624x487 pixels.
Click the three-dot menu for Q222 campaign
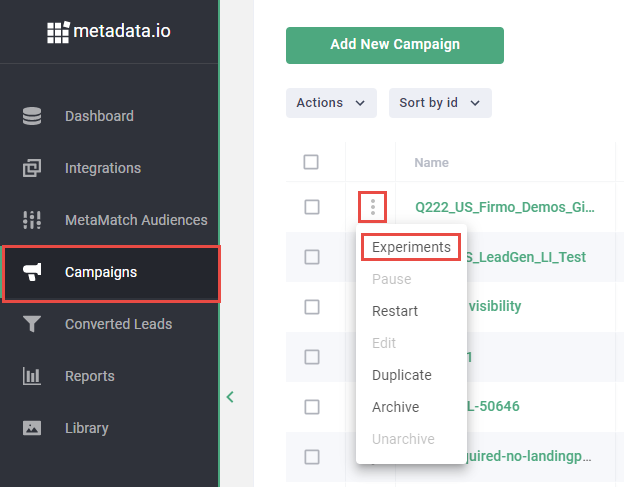(373, 207)
